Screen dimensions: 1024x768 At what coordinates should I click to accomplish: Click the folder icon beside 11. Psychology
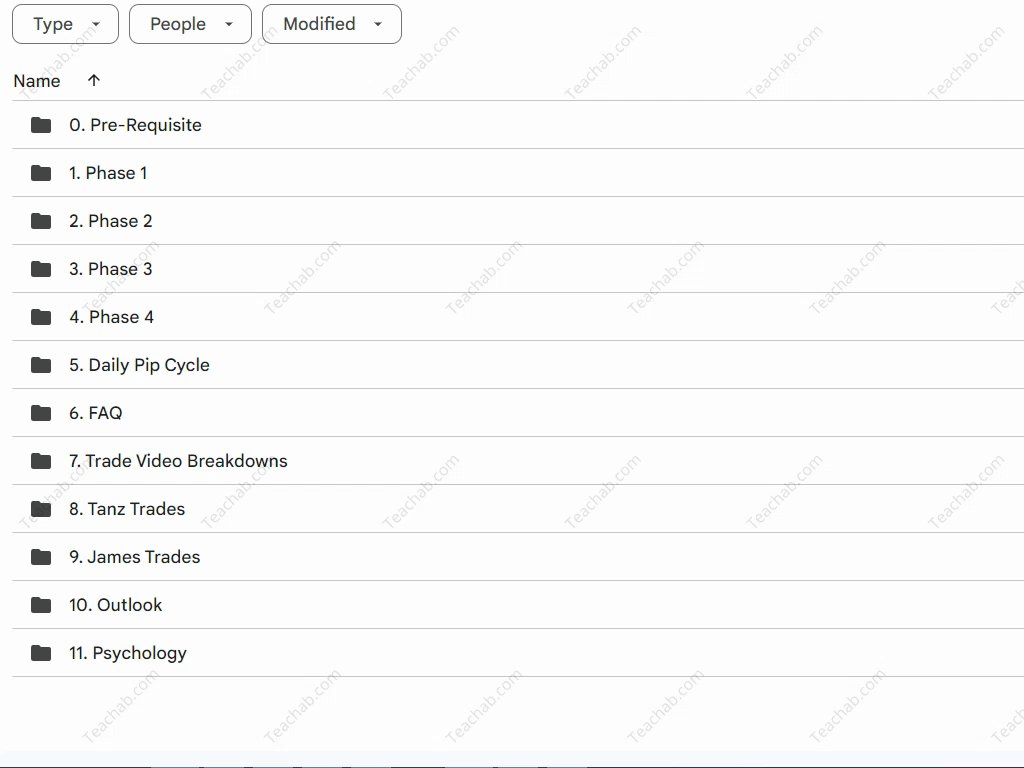(41, 653)
